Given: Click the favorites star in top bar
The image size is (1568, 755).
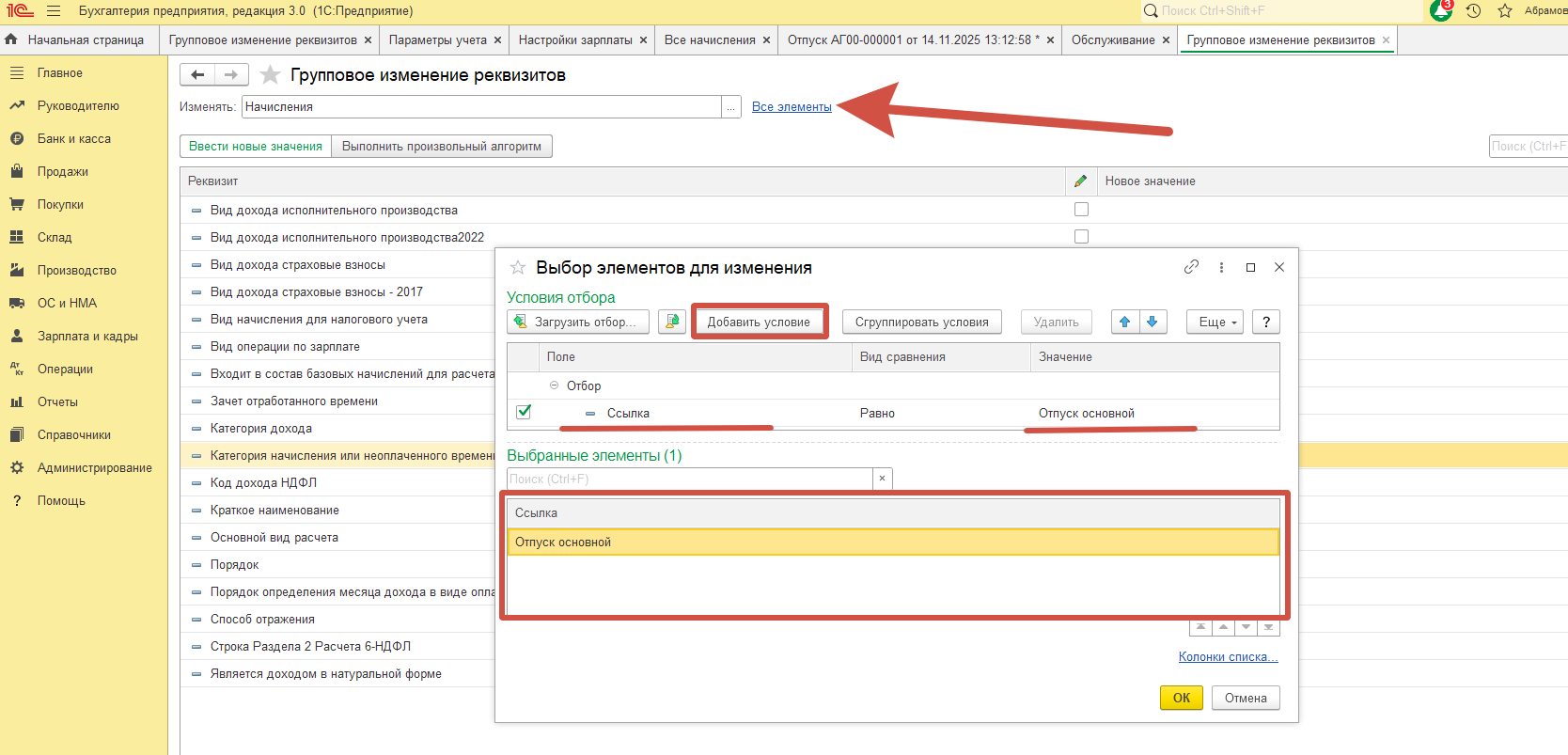Looking at the screenshot, I should click(1505, 11).
